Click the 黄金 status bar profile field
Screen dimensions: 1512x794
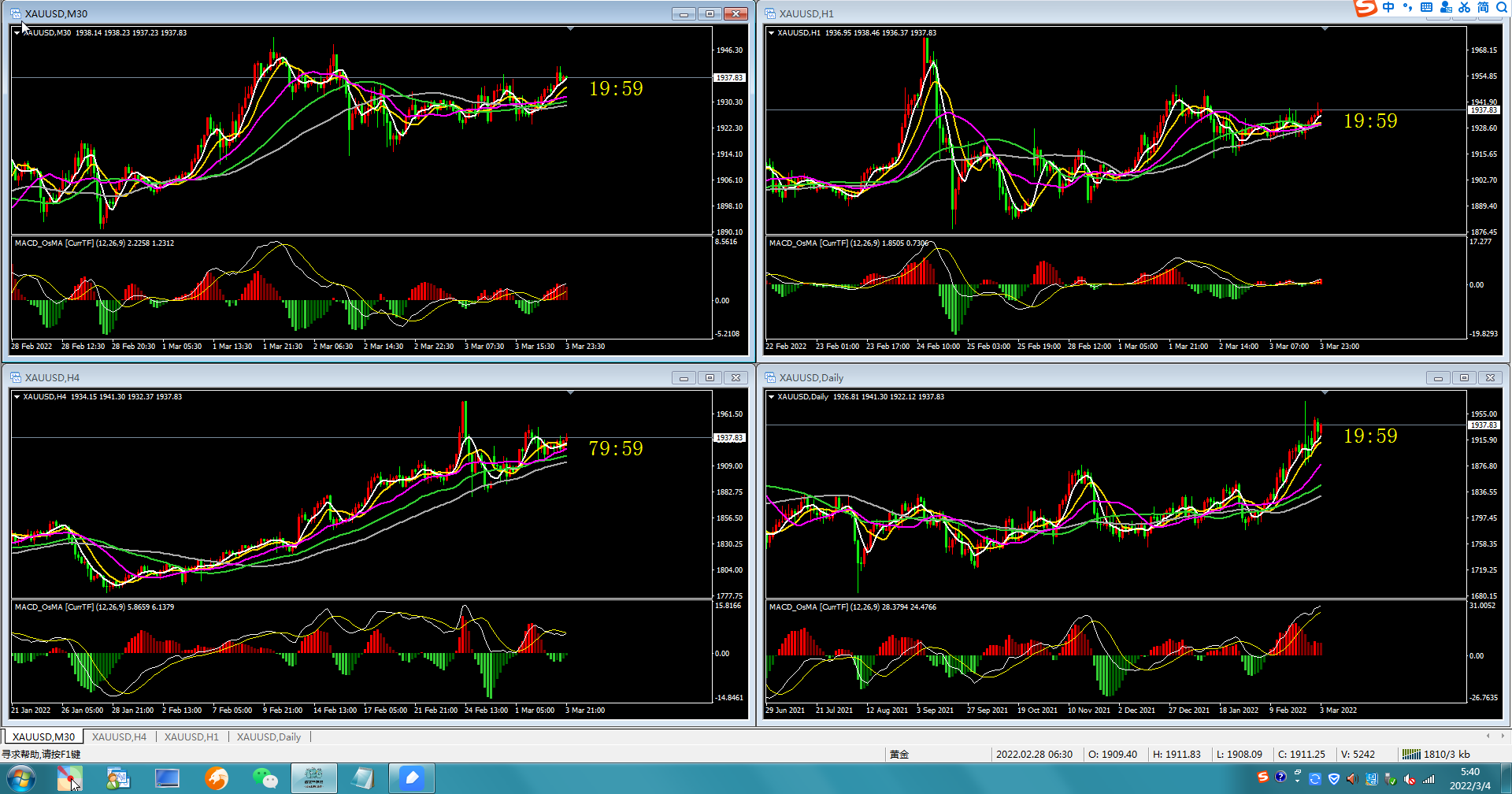pos(899,755)
